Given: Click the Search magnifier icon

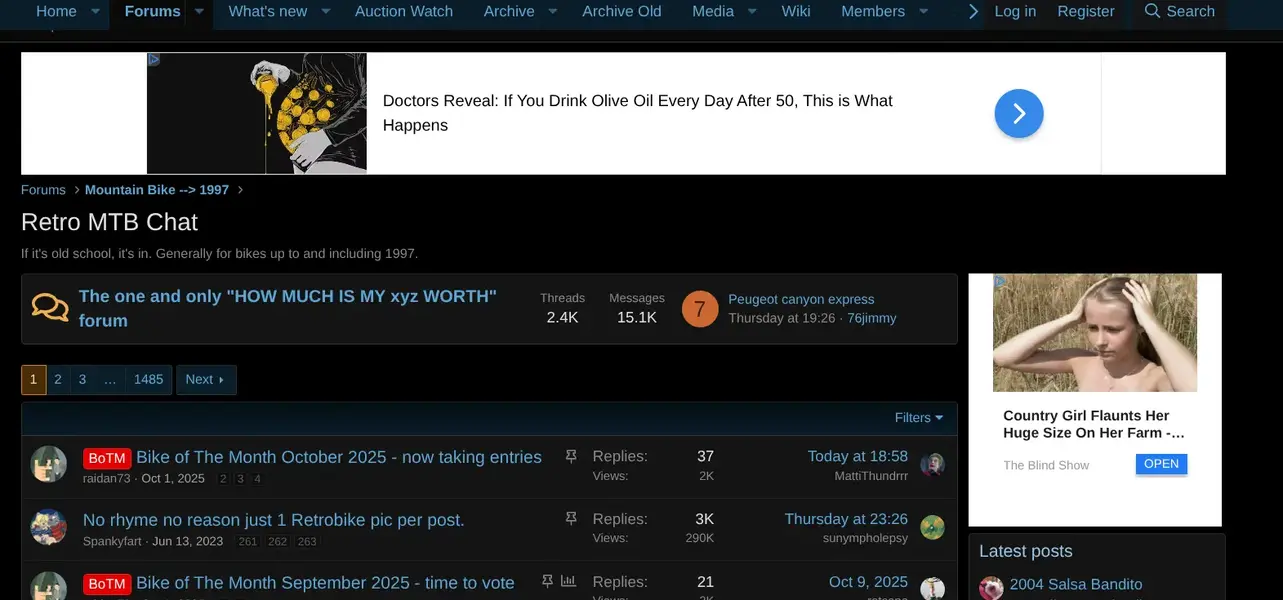Looking at the screenshot, I should (1152, 11).
